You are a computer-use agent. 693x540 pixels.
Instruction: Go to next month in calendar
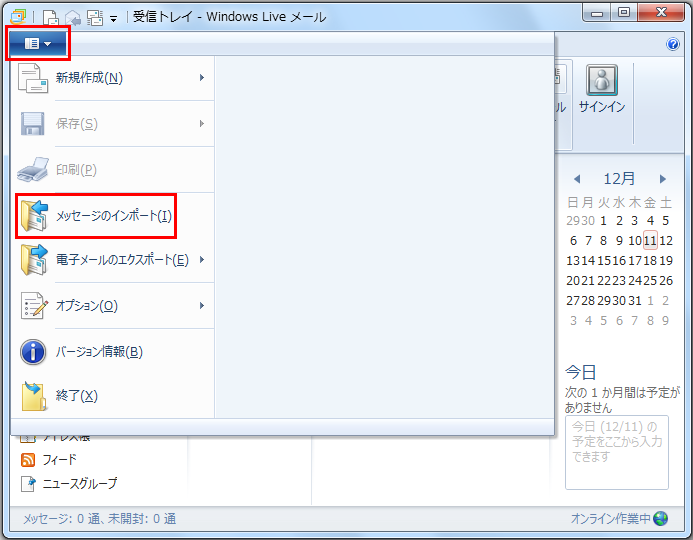pyautogui.click(x=662, y=179)
